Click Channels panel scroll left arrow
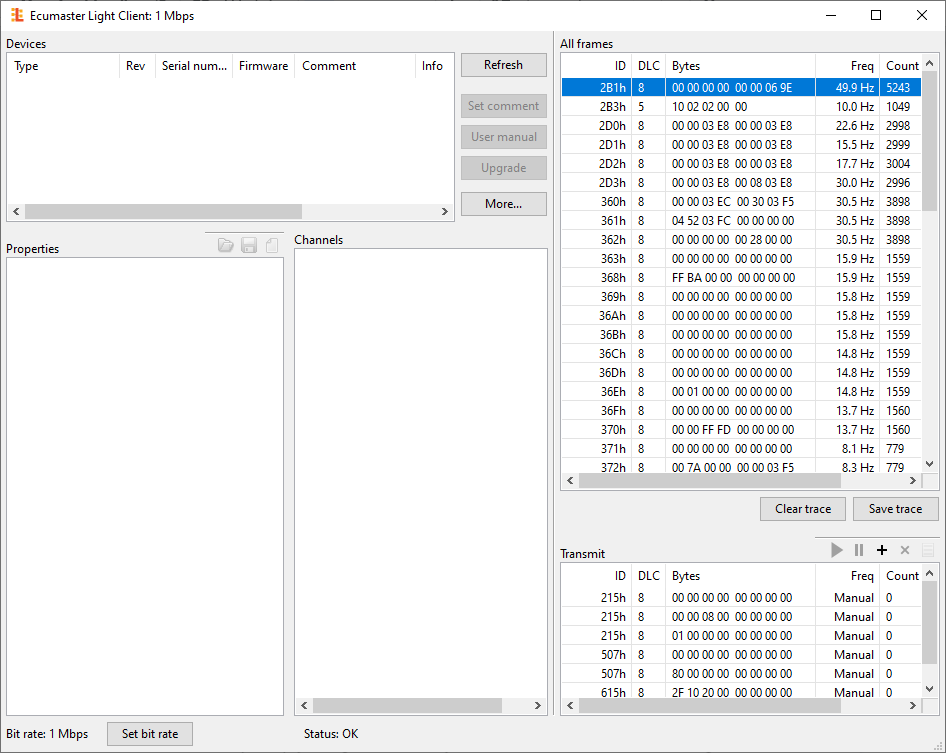946x753 pixels. [304, 705]
